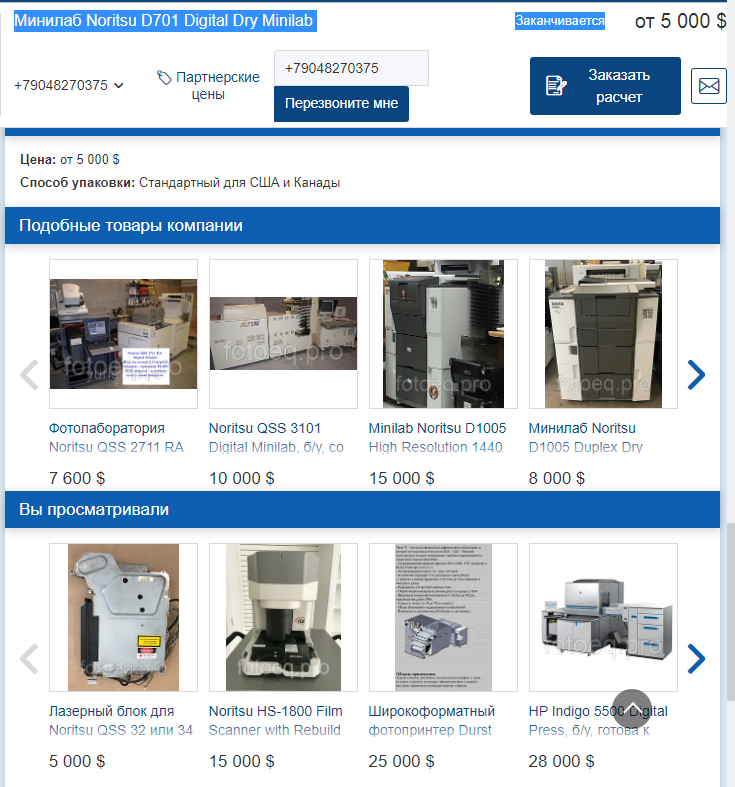
Task: Go to previous items in Вы просматривали carousel
Action: pyautogui.click(x=29, y=658)
